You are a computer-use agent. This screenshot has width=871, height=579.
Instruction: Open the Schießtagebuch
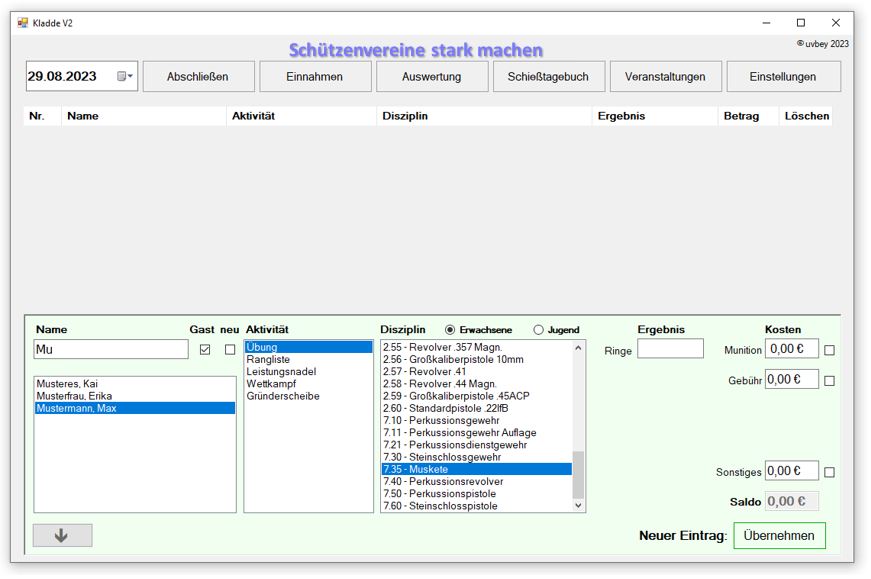pyautogui.click(x=549, y=77)
